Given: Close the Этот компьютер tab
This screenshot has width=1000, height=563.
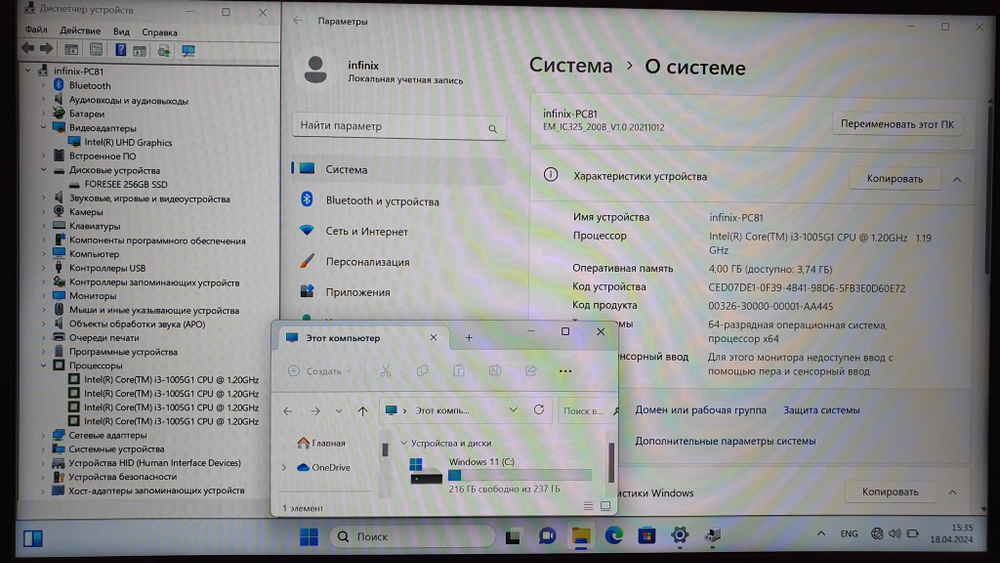Looking at the screenshot, I should click(434, 337).
